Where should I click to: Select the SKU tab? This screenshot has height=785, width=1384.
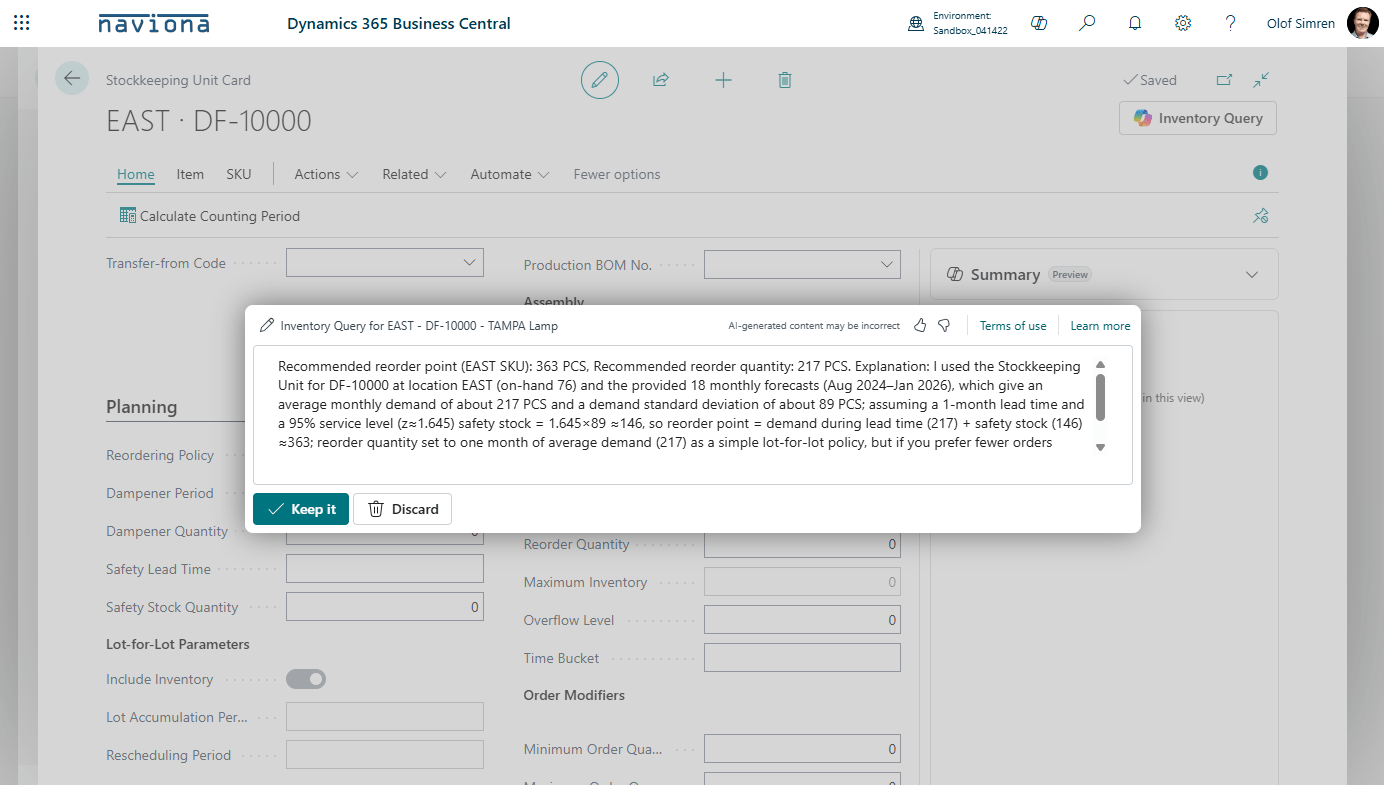pyautogui.click(x=239, y=174)
